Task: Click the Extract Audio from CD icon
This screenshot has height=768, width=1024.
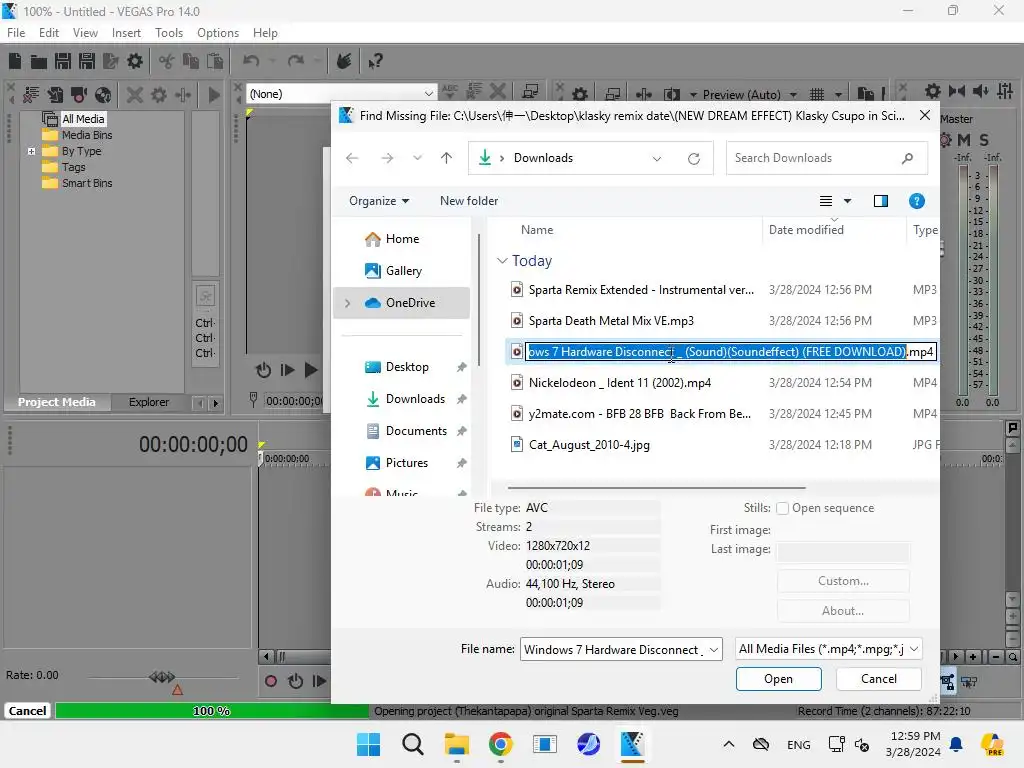Action: (103, 95)
